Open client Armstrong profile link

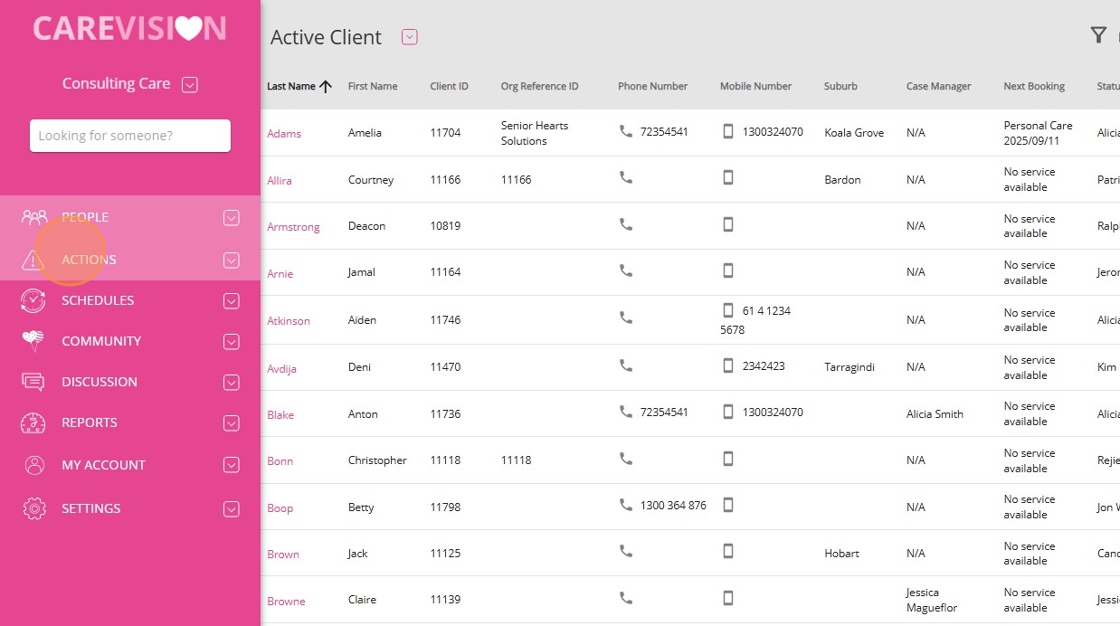click(x=293, y=227)
